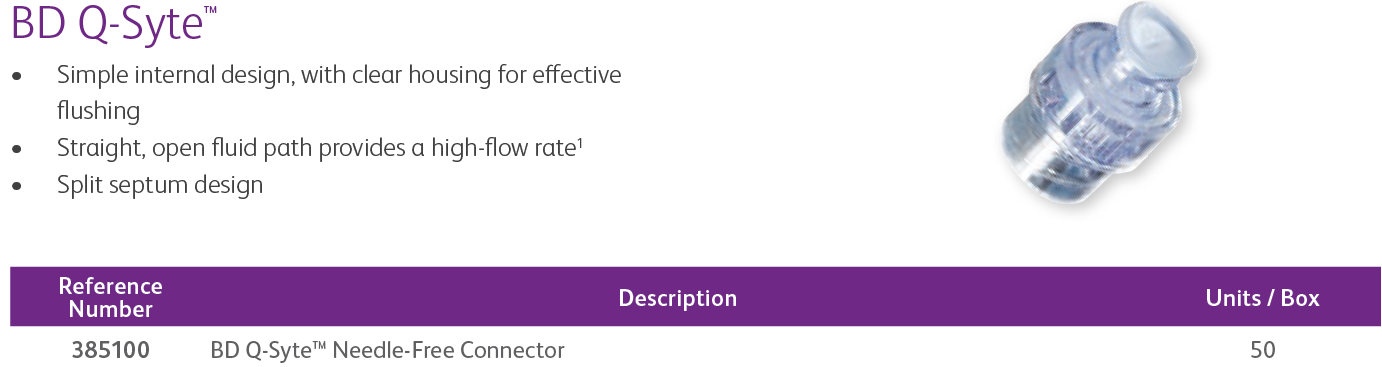Click the BD Q-Syte heading
The width and height of the screenshot is (1382, 367).
point(113,22)
